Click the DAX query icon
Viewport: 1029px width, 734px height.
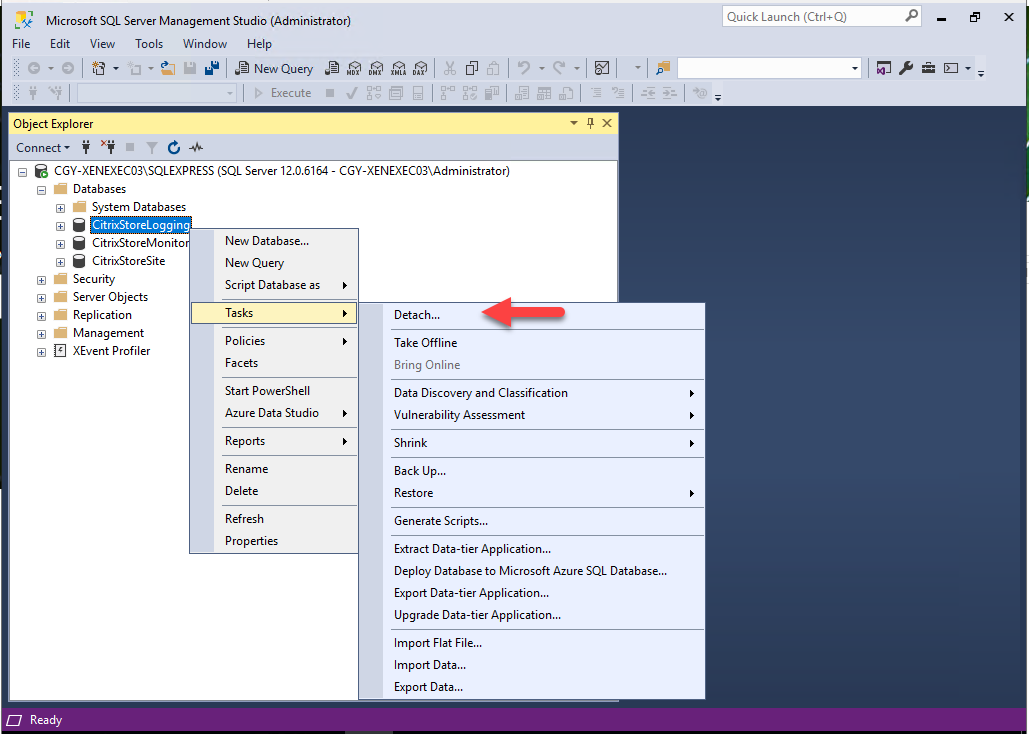[420, 68]
